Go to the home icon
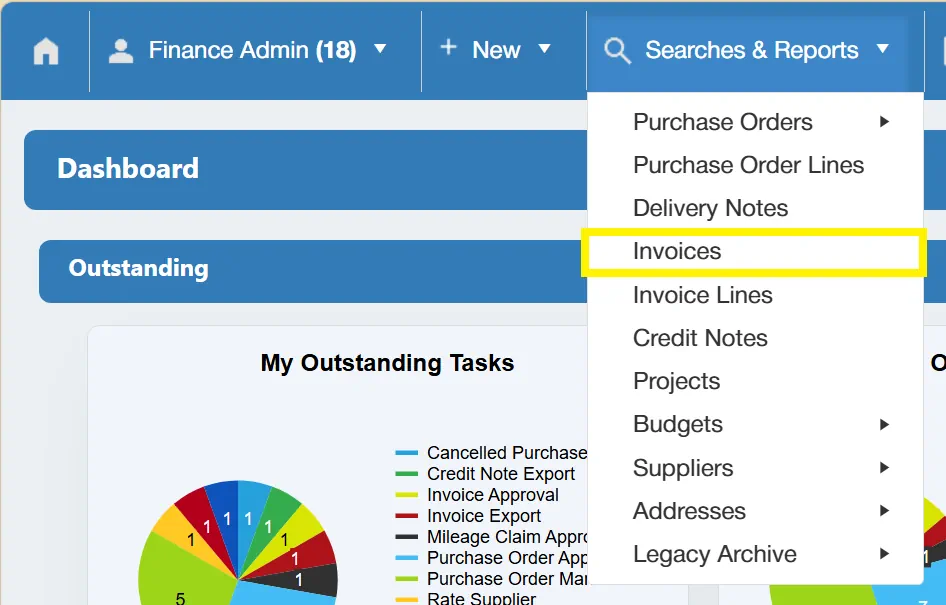The height and width of the screenshot is (605, 946). pos(46,51)
